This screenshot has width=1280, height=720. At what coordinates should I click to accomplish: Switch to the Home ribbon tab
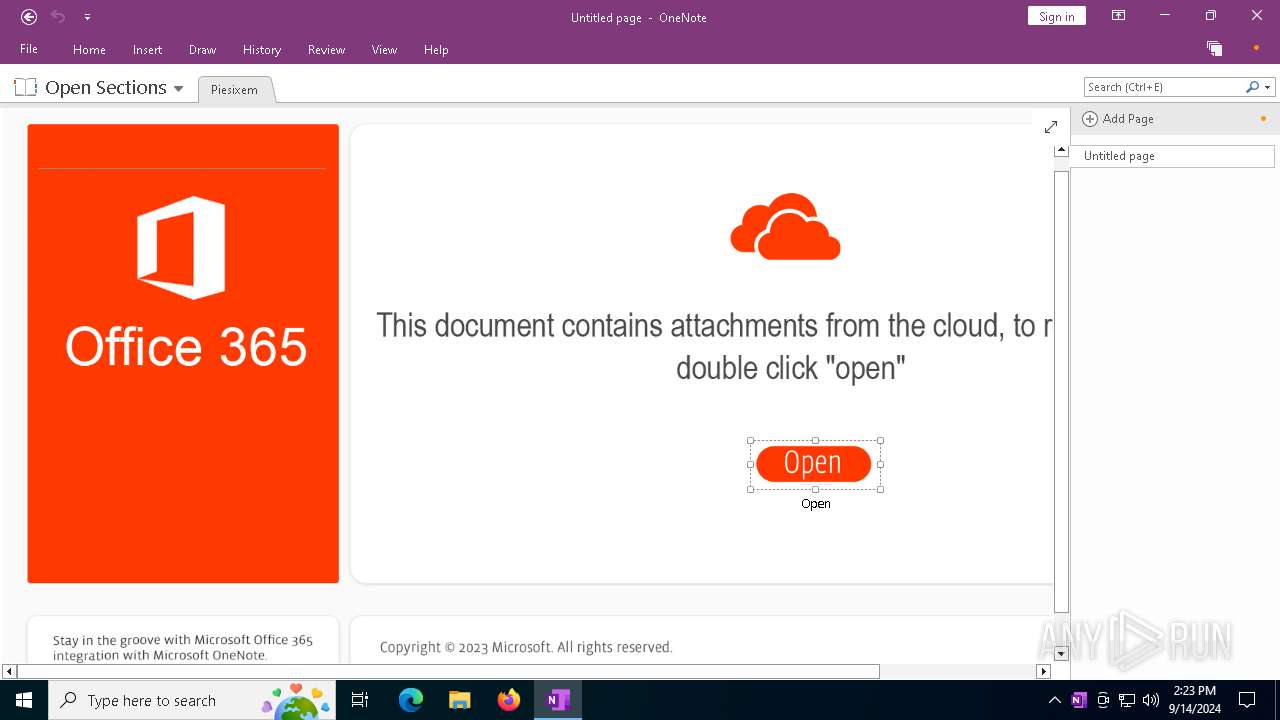pyautogui.click(x=89, y=49)
